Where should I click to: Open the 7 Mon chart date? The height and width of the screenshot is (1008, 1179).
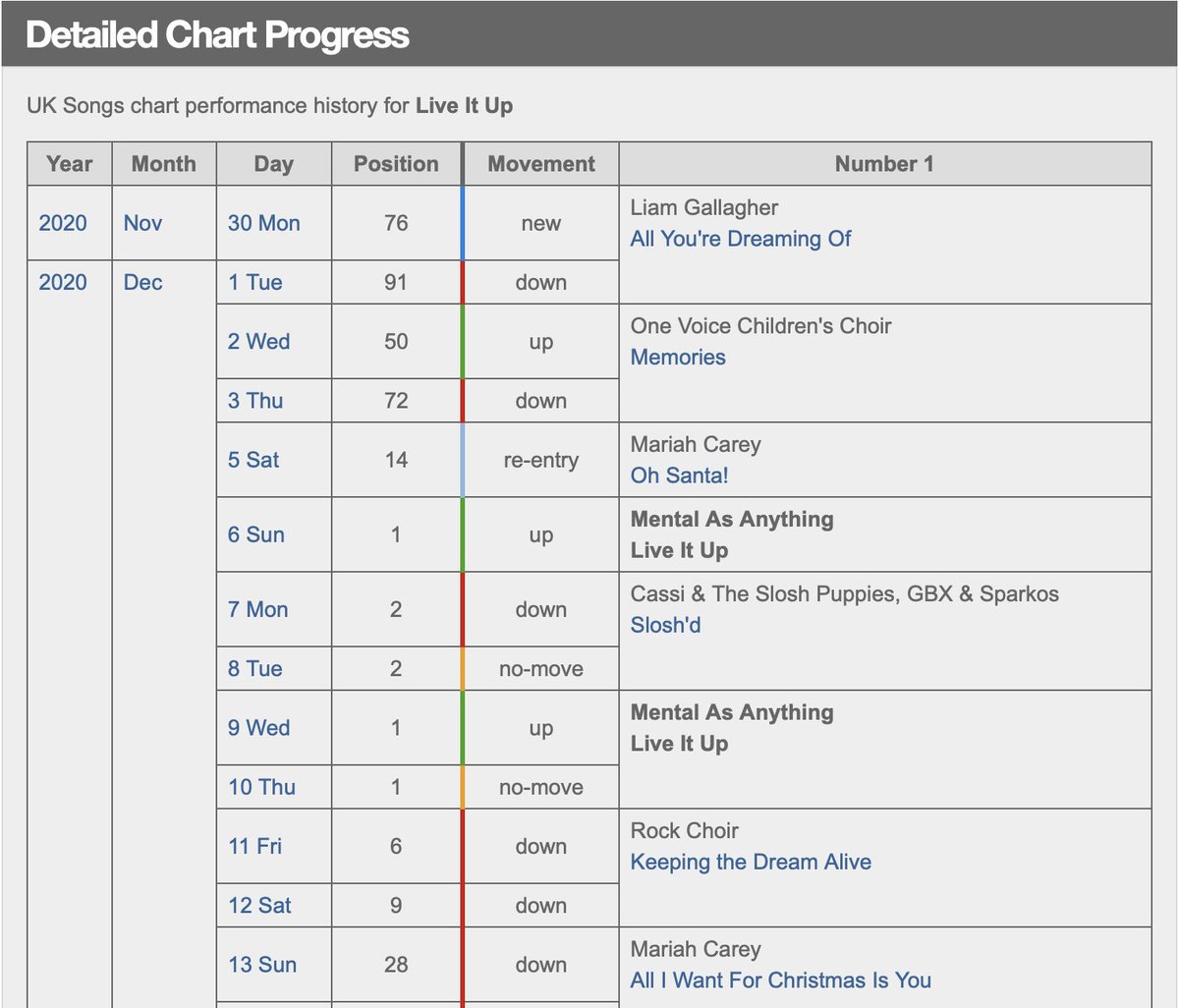click(258, 609)
